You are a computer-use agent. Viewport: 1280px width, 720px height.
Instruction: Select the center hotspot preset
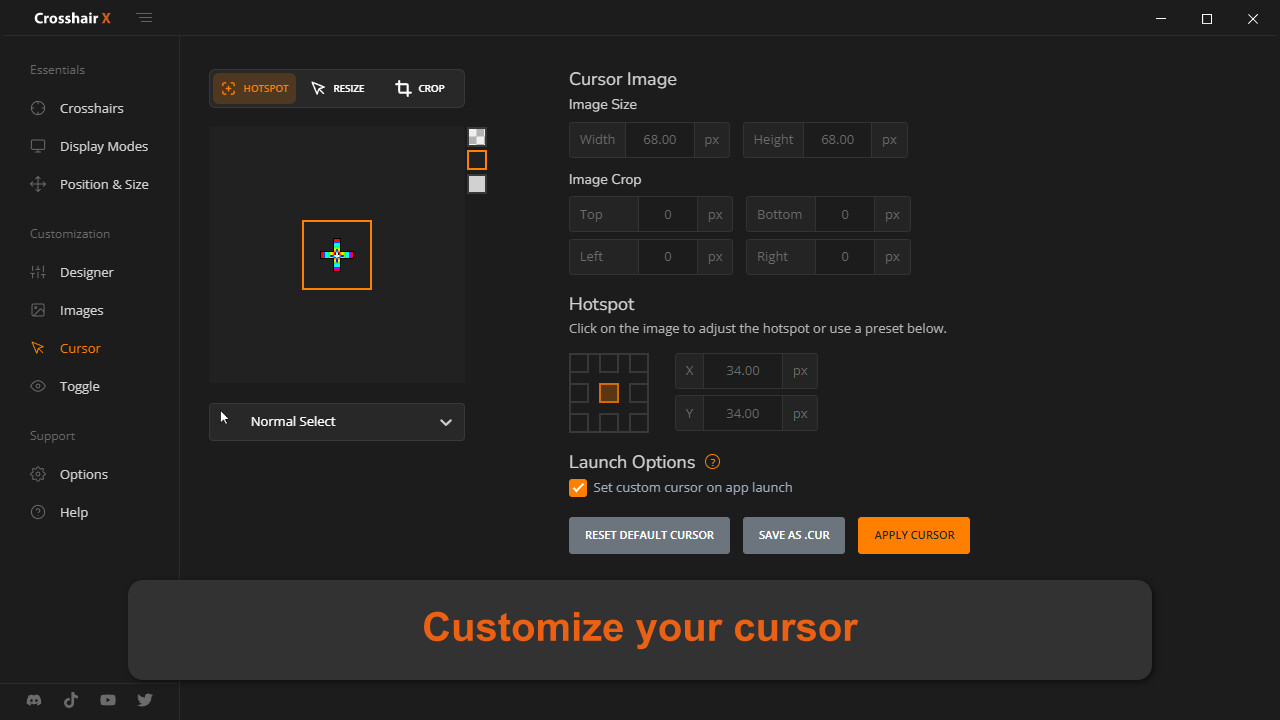(609, 393)
